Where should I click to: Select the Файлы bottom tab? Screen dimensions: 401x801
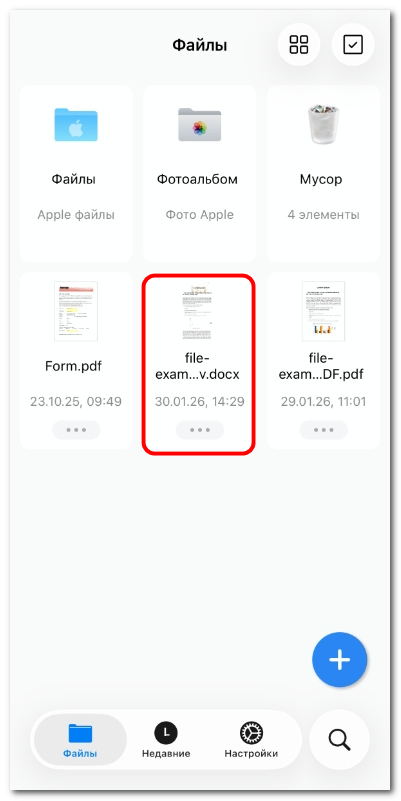[x=80, y=739]
